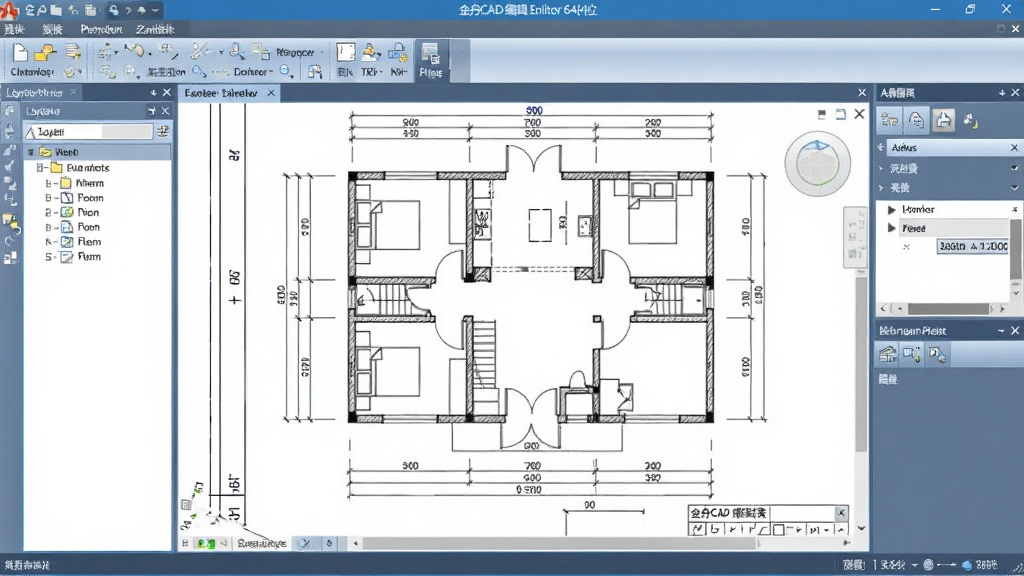Screen dimensions: 1024x576
Task: Open the Perotlun menu in the menu bar
Action: point(101,29)
